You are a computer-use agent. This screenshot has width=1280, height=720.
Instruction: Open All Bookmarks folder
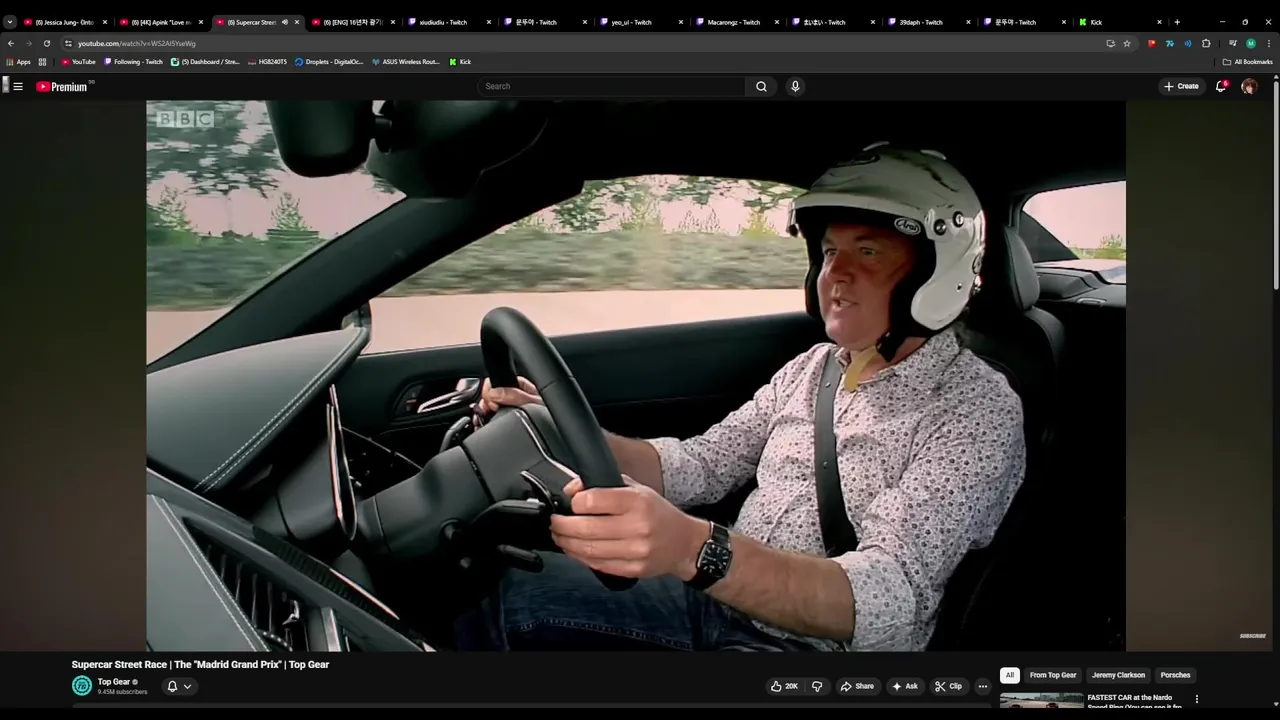1247,62
